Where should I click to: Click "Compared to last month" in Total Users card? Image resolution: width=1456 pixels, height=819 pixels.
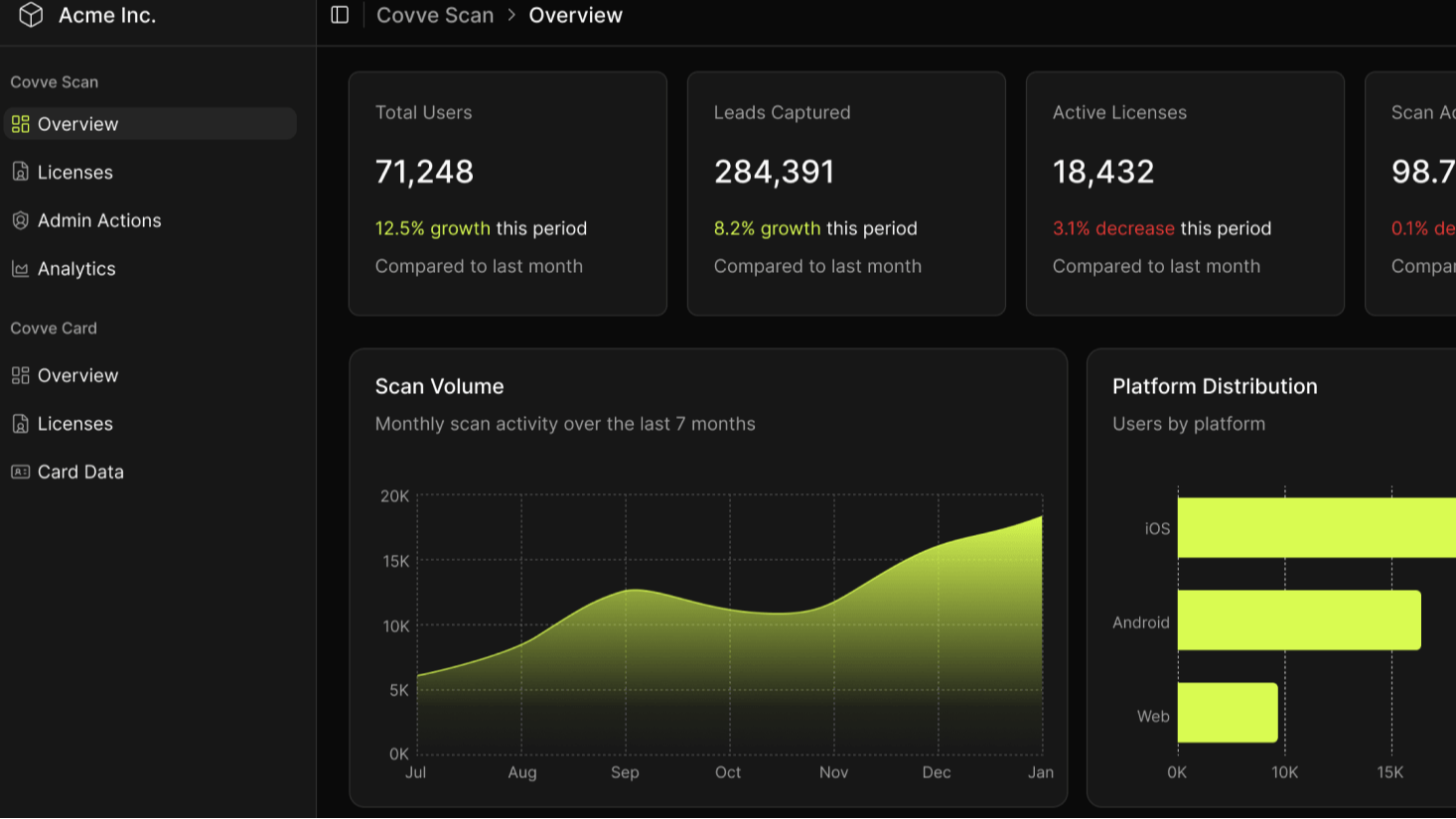pos(480,266)
